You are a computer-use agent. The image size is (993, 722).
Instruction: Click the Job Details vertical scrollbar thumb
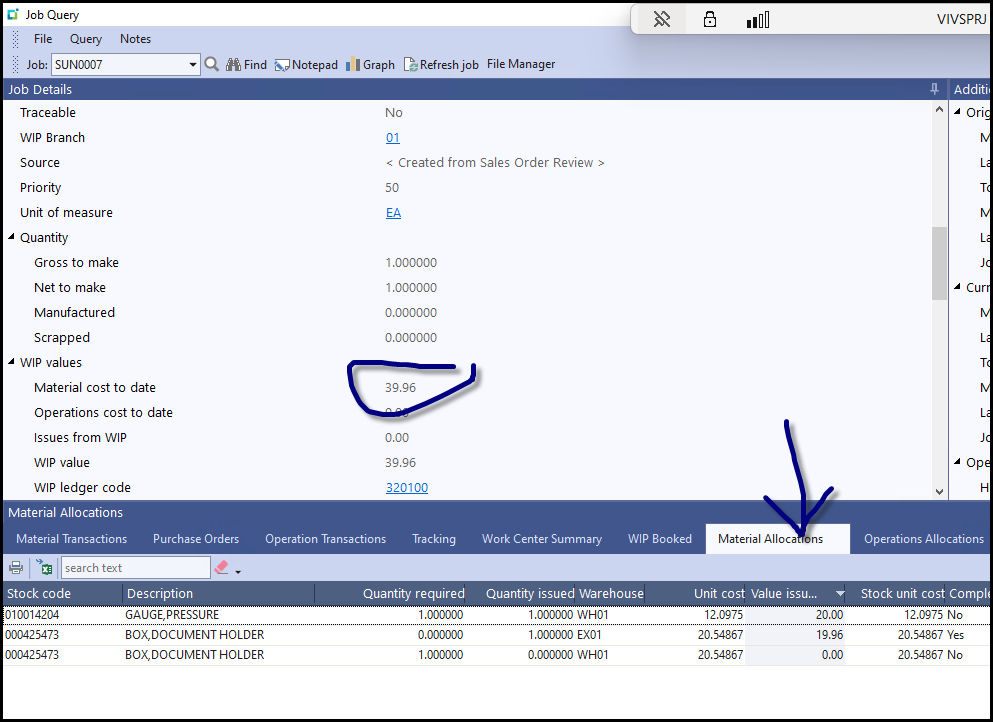(x=939, y=262)
